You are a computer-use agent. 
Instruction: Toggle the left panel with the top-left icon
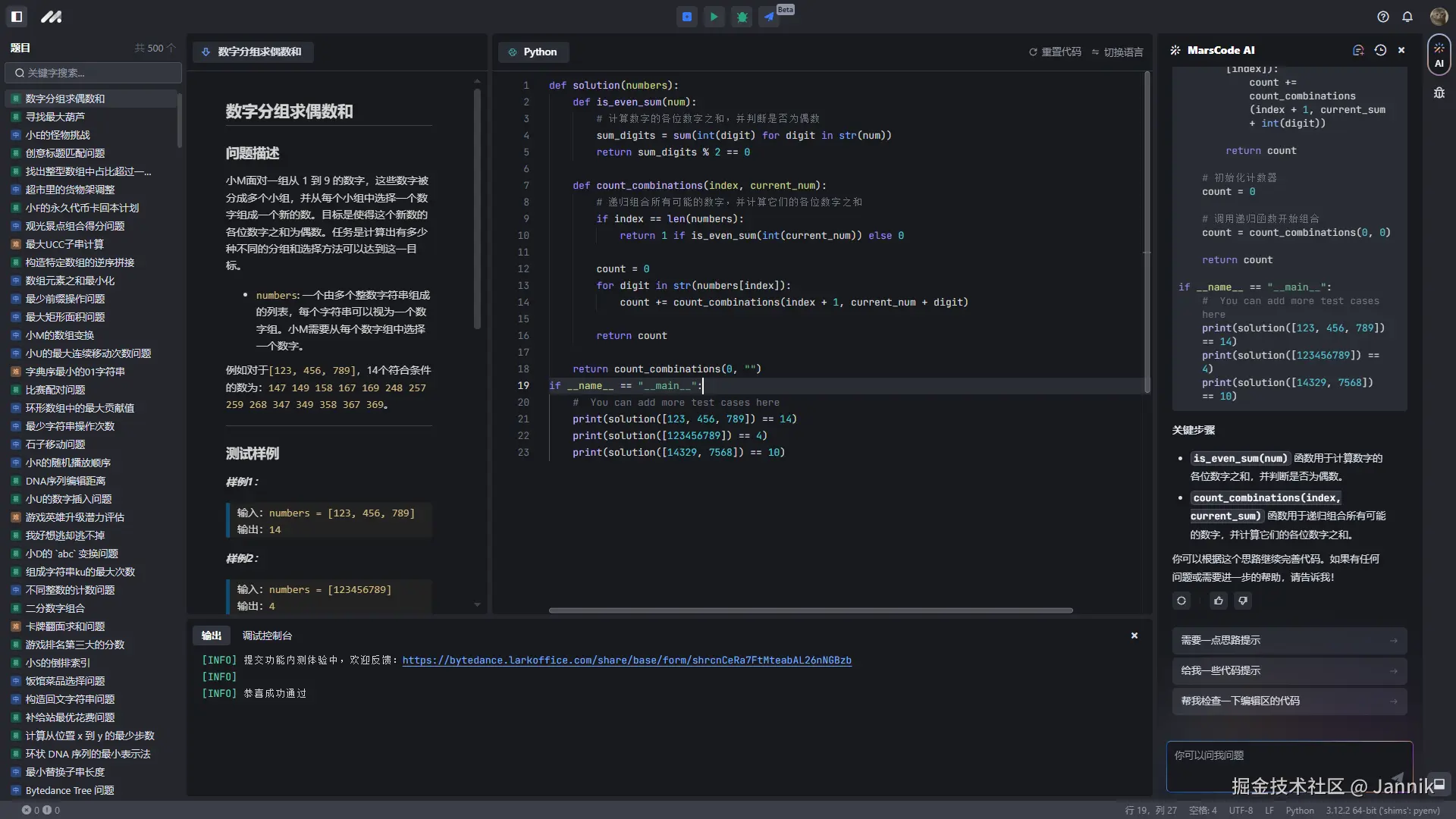point(16,16)
